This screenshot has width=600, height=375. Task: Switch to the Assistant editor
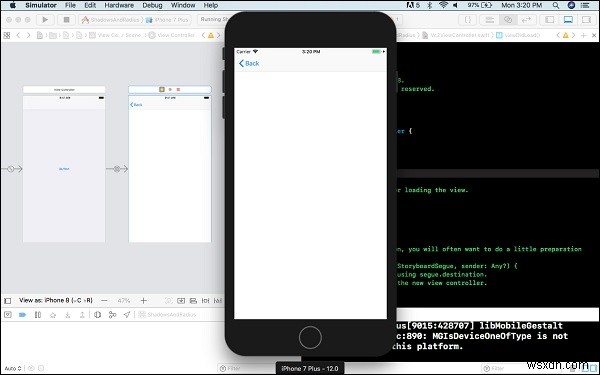pyautogui.click(x=508, y=20)
